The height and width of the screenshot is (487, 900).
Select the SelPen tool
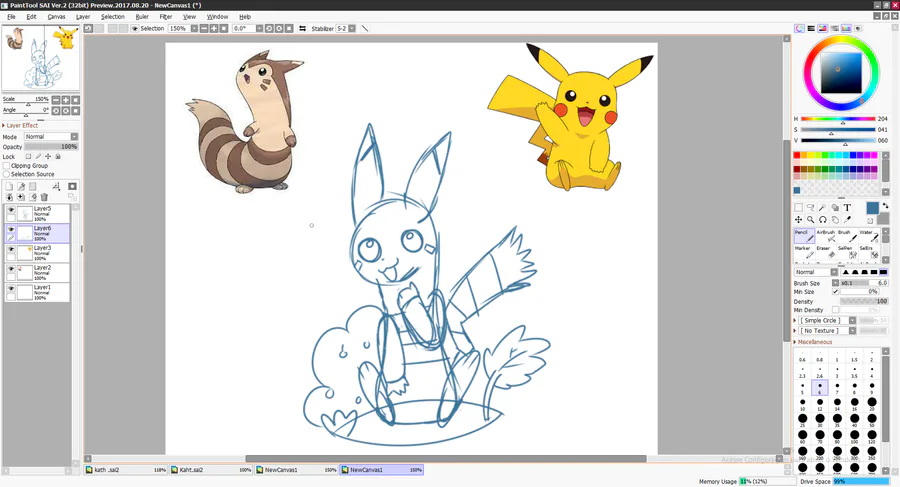(x=847, y=252)
